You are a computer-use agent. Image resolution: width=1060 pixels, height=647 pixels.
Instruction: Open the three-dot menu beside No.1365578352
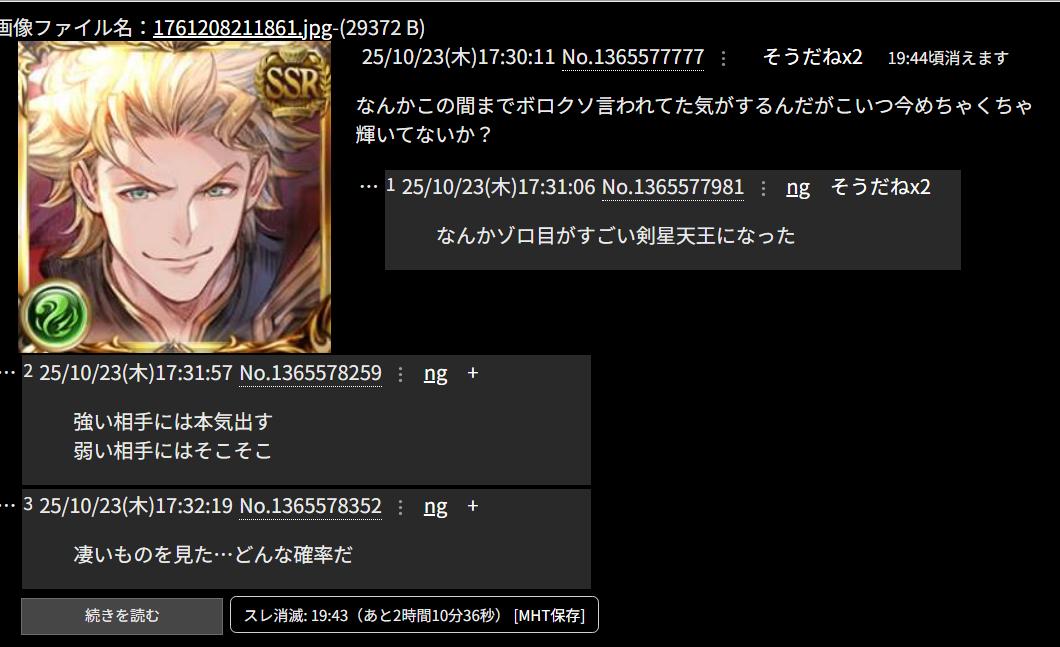point(401,507)
